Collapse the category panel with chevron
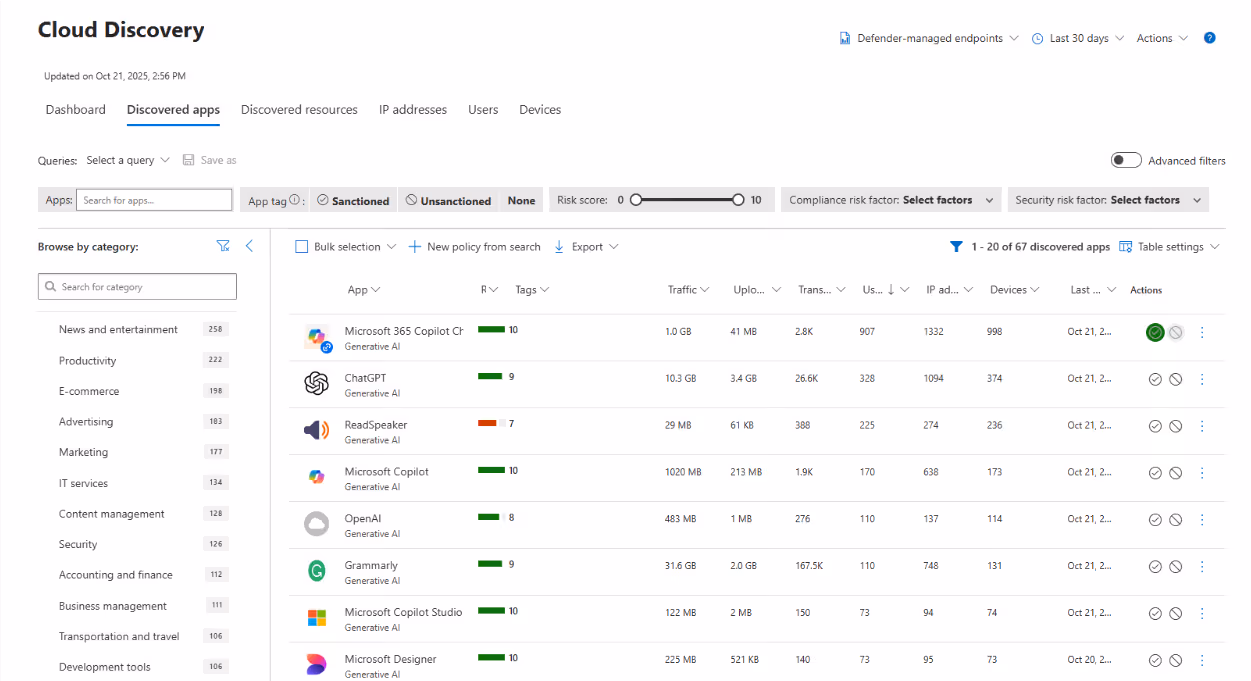 (x=250, y=246)
